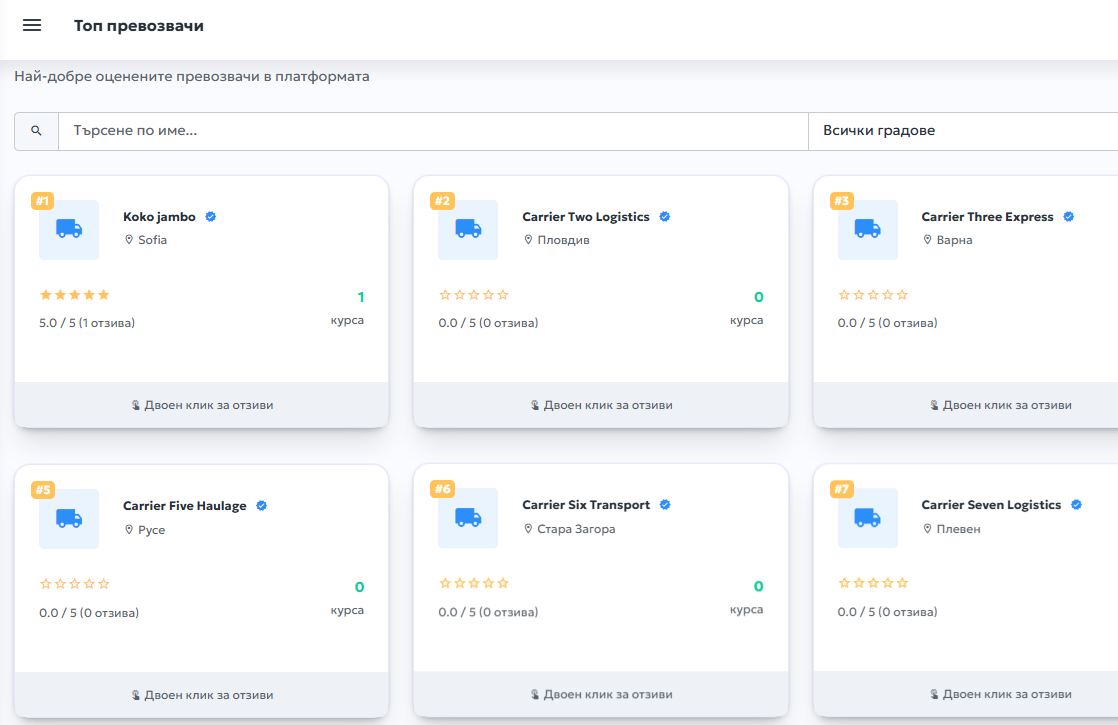Click the review hint on Carrier Six Transport card

tap(601, 694)
